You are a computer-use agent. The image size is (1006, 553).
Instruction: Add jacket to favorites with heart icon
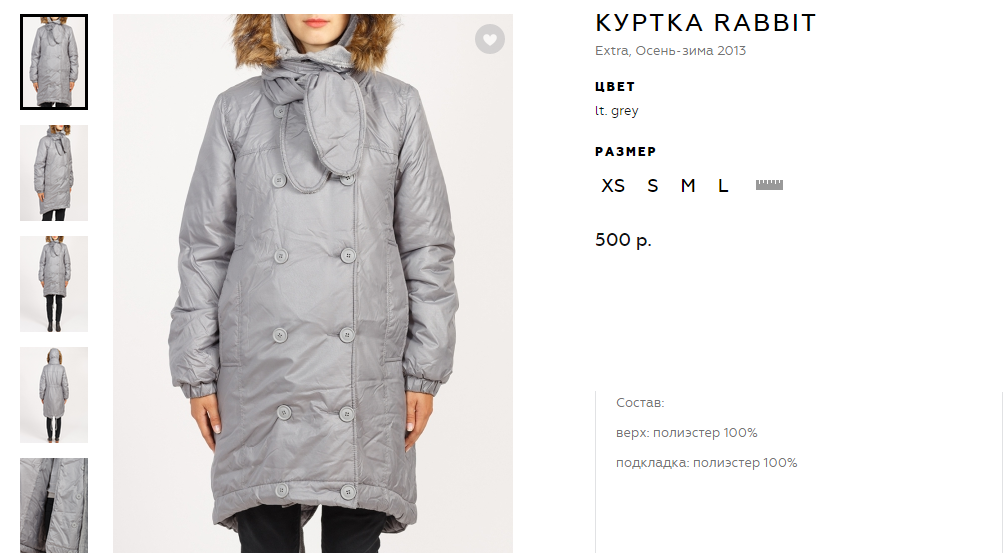click(x=490, y=39)
